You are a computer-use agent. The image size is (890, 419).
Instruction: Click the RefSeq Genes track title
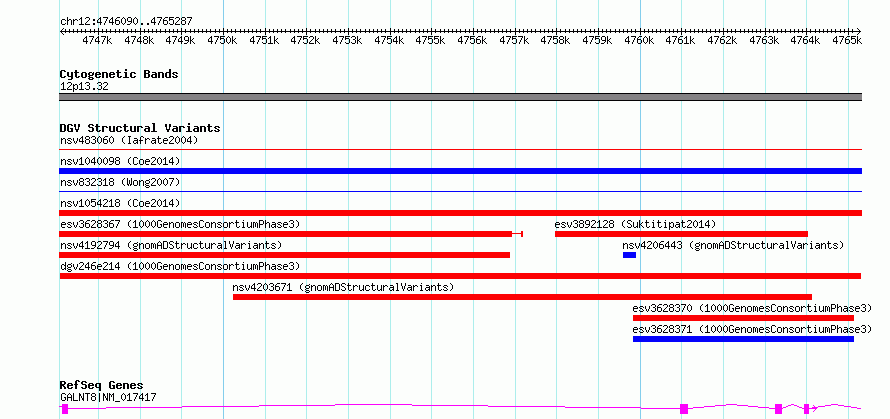click(101, 386)
